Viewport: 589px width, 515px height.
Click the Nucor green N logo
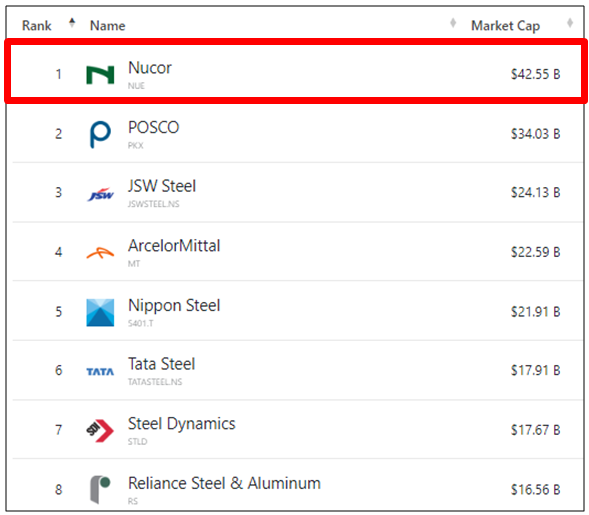pyautogui.click(x=100, y=75)
